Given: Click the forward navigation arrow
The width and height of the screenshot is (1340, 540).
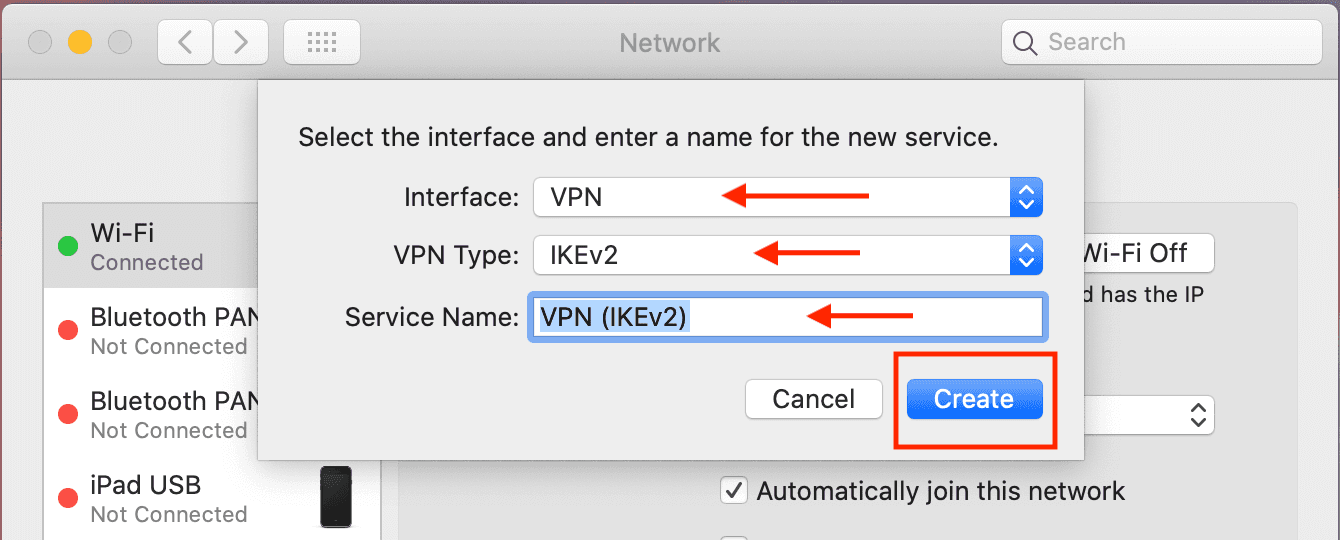Looking at the screenshot, I should click(240, 42).
